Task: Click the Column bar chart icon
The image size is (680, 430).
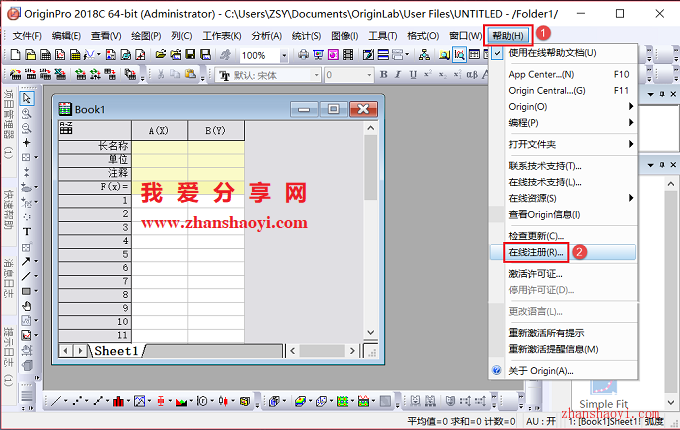Action: click(x=118, y=401)
